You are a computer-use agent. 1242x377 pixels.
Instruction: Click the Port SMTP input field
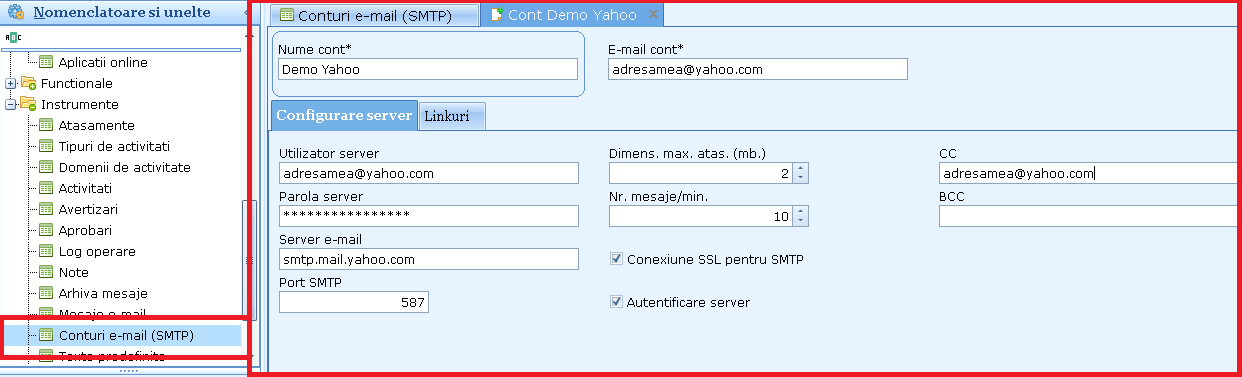tap(354, 302)
